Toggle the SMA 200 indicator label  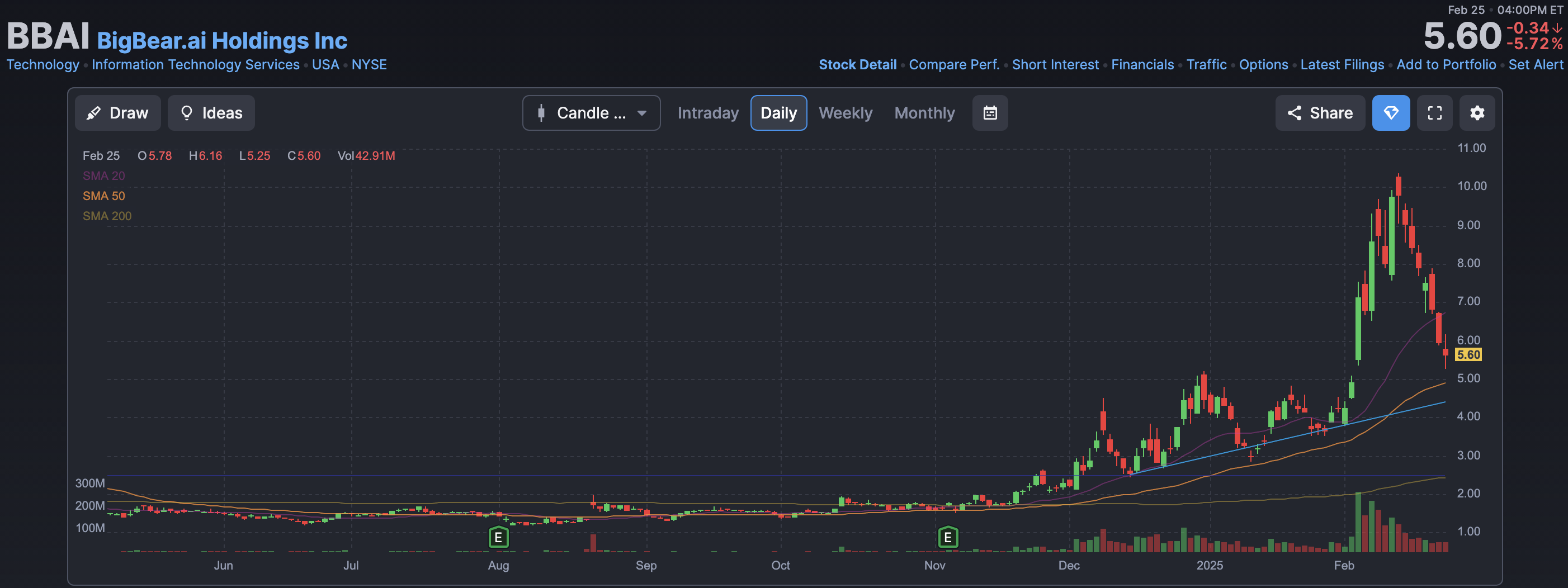pos(107,216)
